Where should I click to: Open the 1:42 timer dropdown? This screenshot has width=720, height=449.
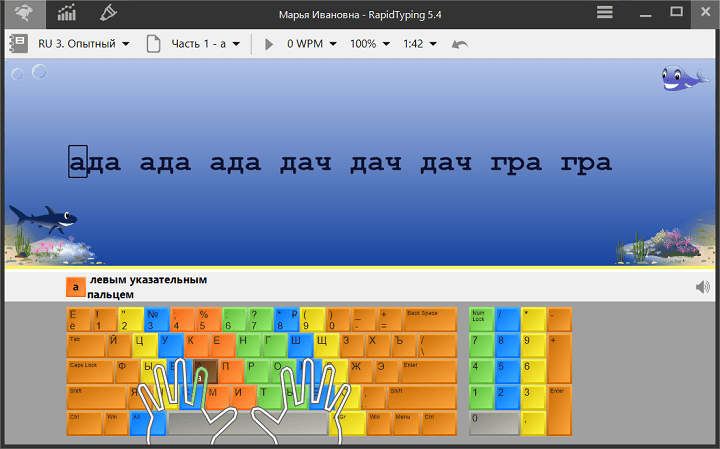(419, 44)
